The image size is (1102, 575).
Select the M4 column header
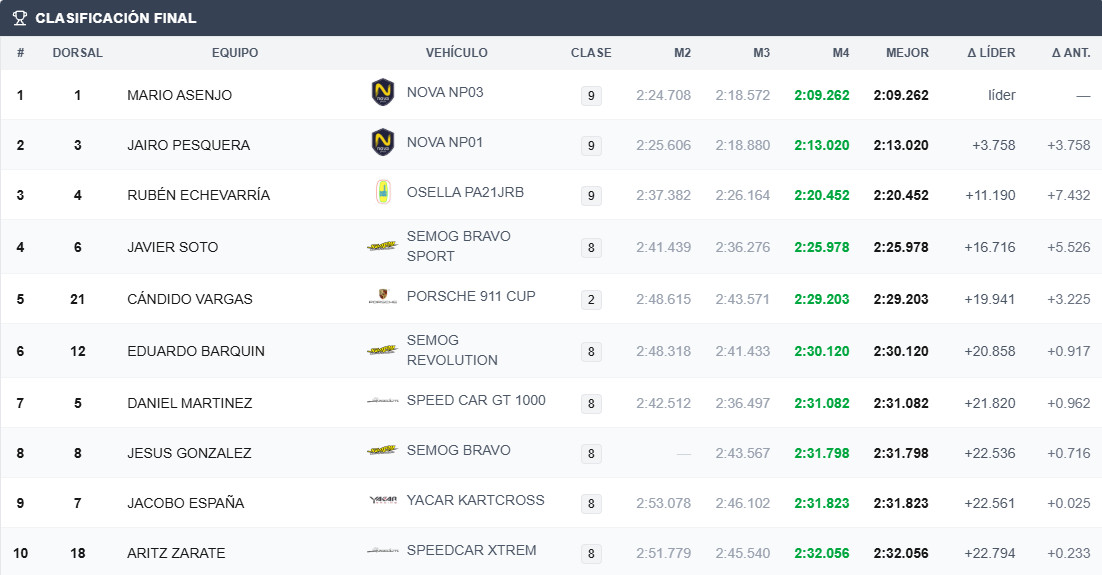coord(841,53)
